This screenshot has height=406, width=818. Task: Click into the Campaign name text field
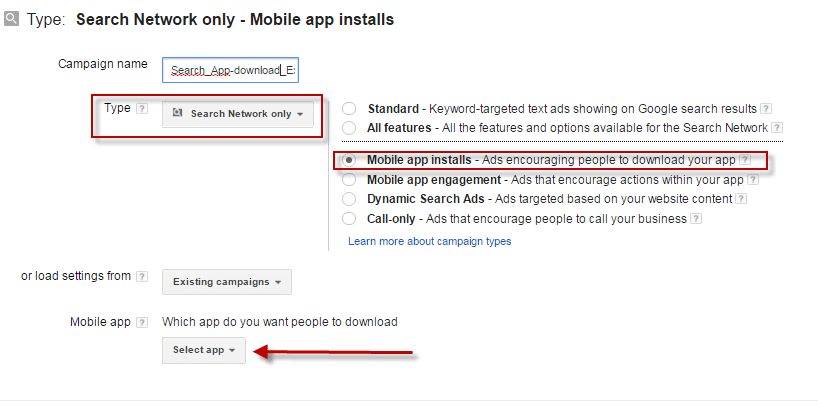coord(230,70)
